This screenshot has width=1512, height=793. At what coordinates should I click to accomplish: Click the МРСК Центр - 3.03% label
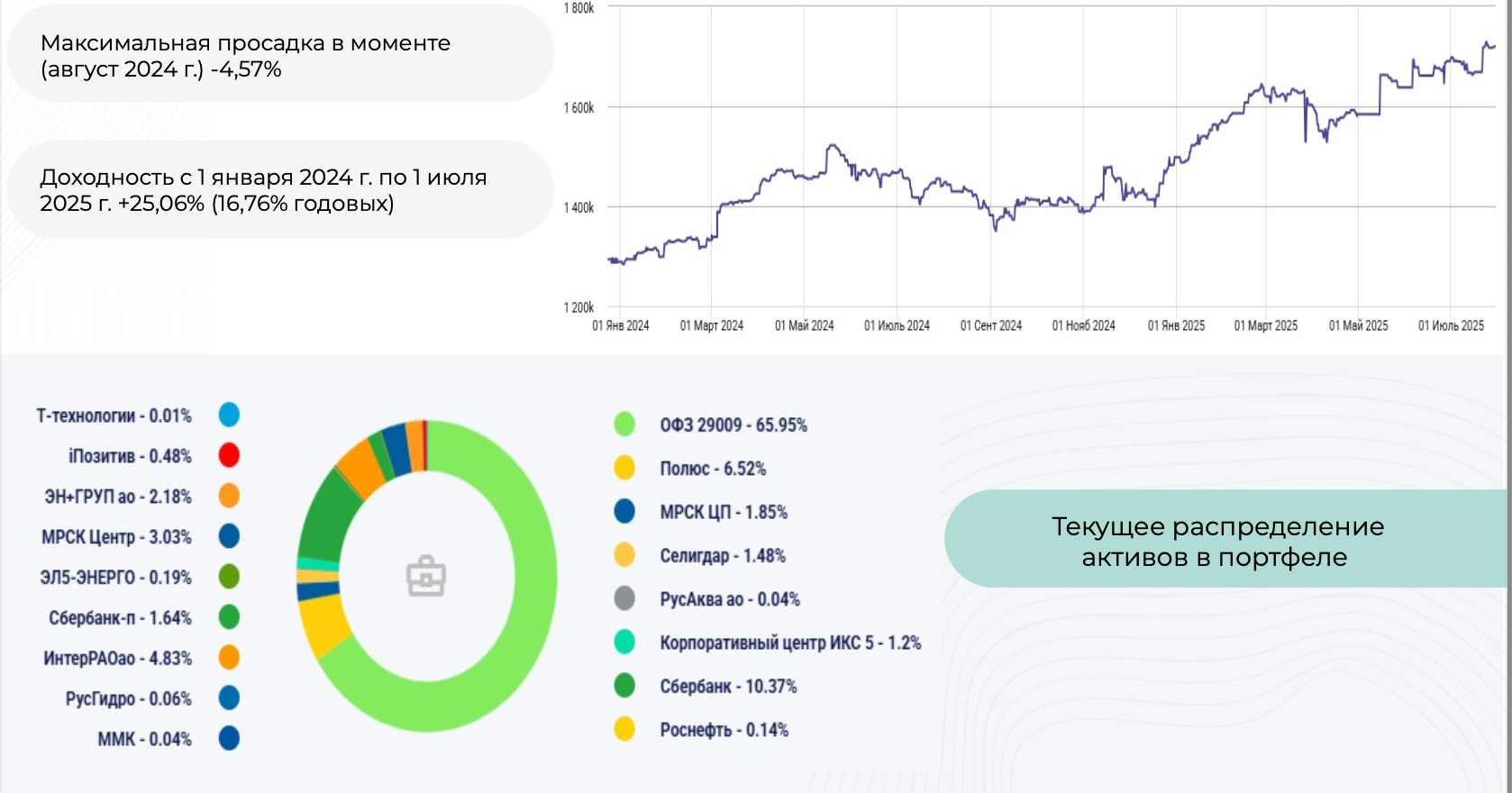pos(116,537)
